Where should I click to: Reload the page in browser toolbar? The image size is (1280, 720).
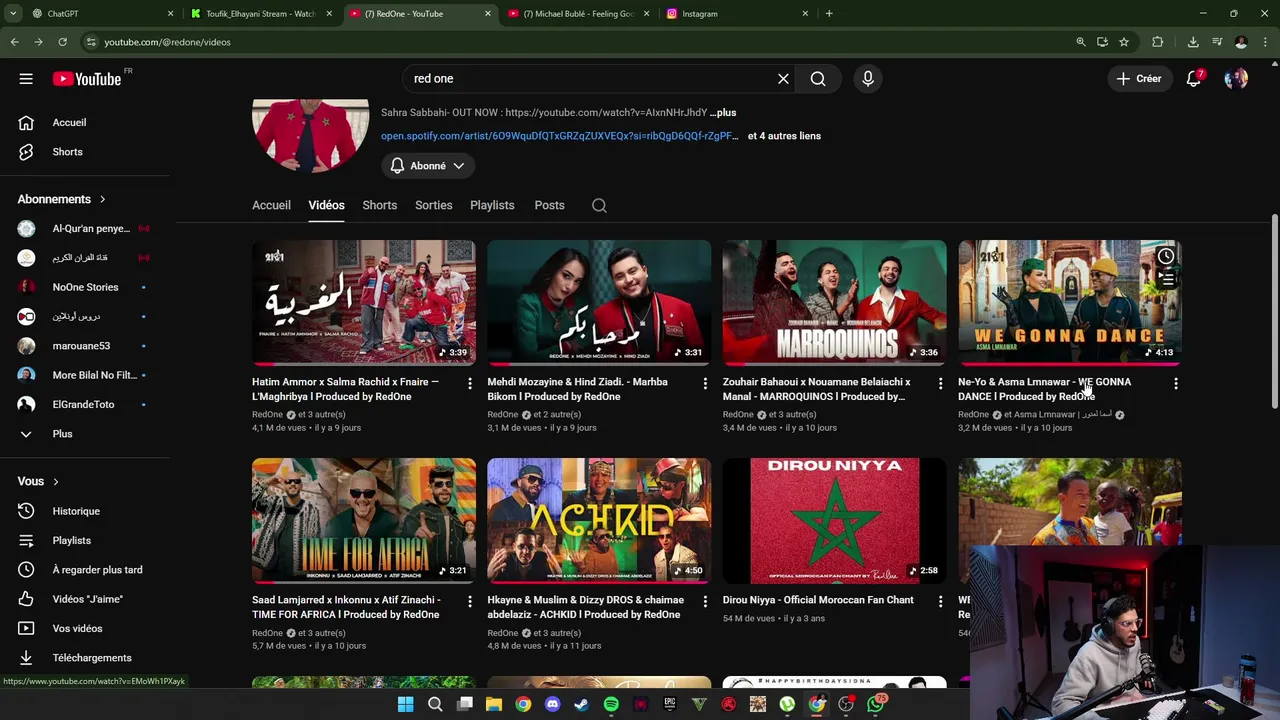coord(62,42)
